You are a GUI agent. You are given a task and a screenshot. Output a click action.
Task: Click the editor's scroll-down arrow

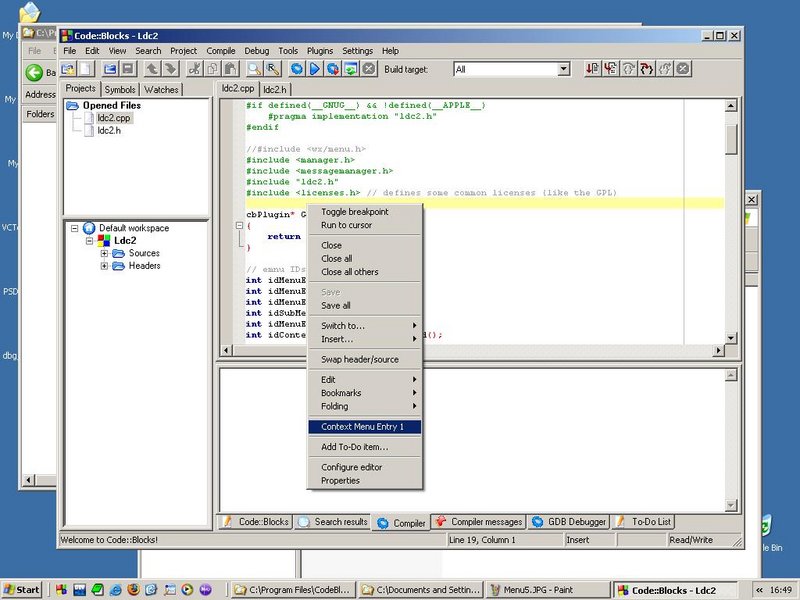731,338
